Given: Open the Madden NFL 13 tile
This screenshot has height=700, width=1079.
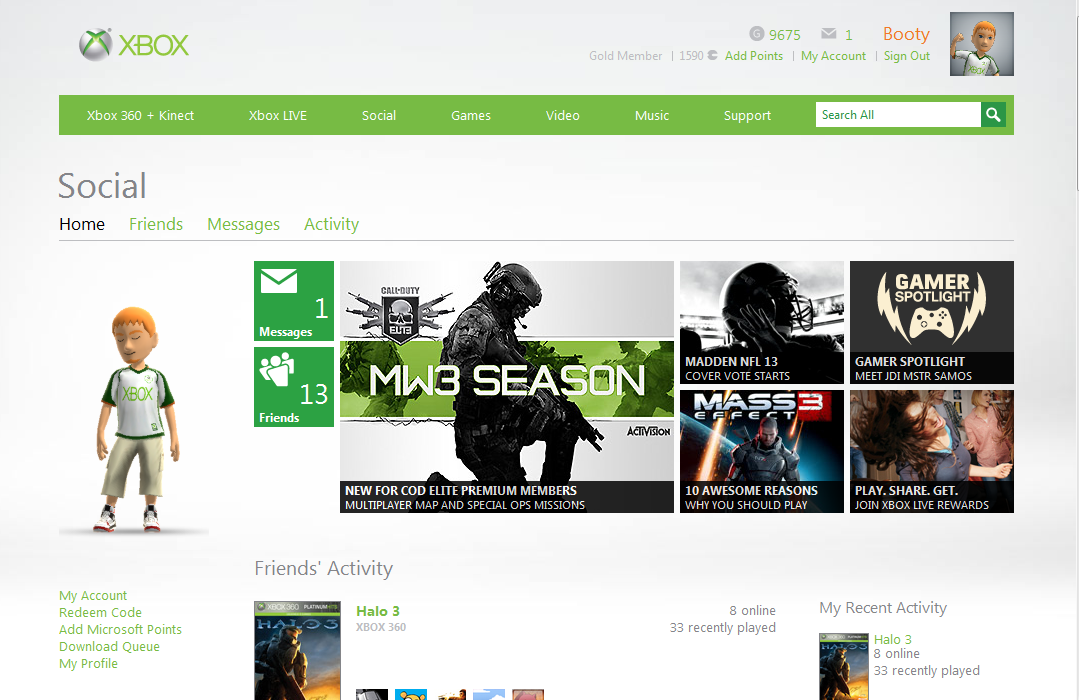Looking at the screenshot, I should pyautogui.click(x=762, y=322).
